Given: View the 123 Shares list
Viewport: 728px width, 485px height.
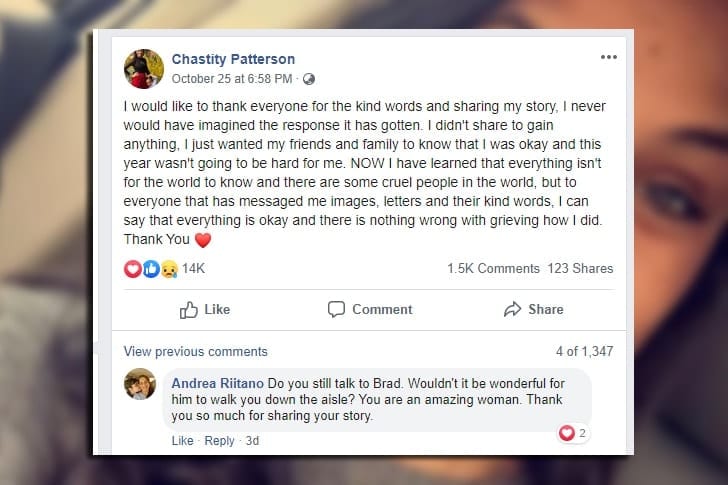Looking at the screenshot, I should click(580, 269).
